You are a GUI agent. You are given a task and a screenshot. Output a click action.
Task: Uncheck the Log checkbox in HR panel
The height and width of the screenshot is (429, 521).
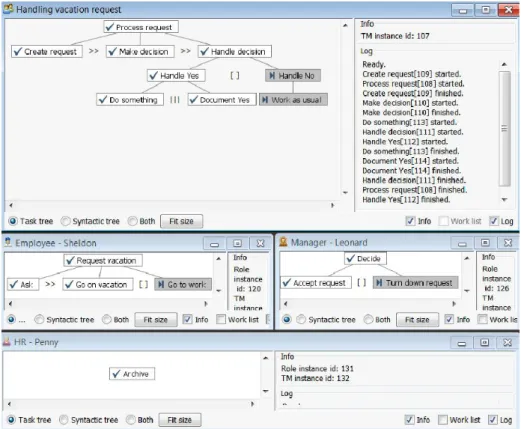pyautogui.click(x=493, y=420)
